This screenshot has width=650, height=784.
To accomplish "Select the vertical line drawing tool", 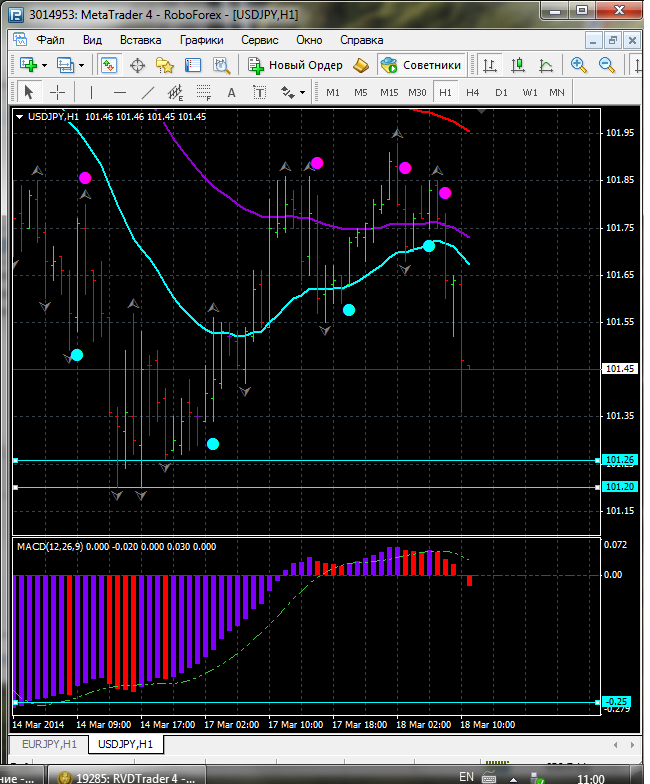I will point(92,92).
